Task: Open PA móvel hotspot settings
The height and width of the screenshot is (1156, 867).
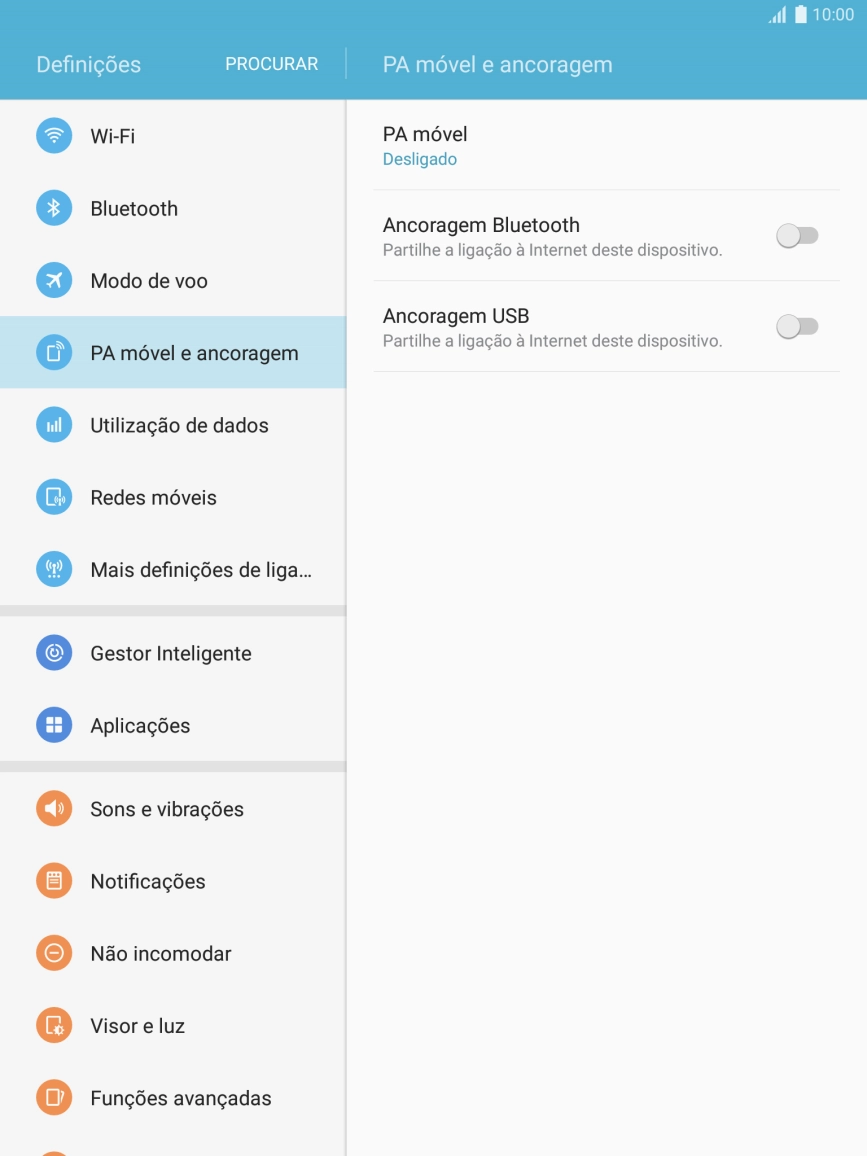Action: (606, 145)
